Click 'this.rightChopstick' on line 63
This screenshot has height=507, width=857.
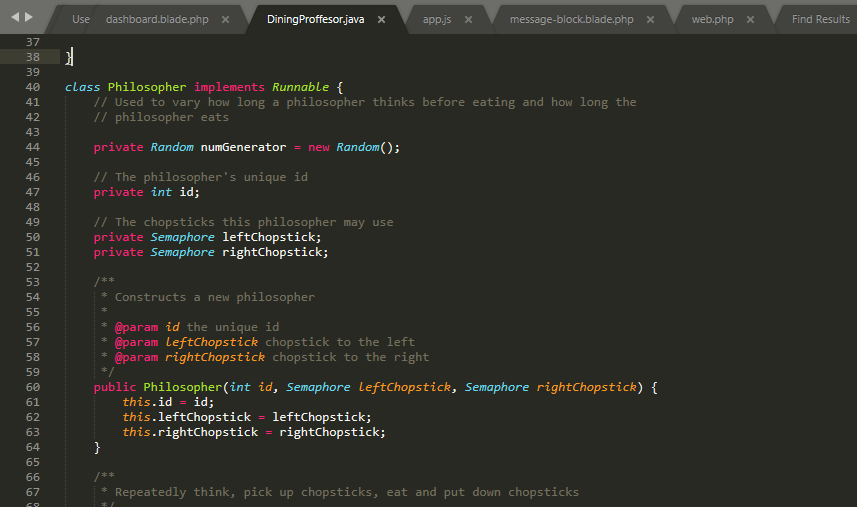coord(190,432)
